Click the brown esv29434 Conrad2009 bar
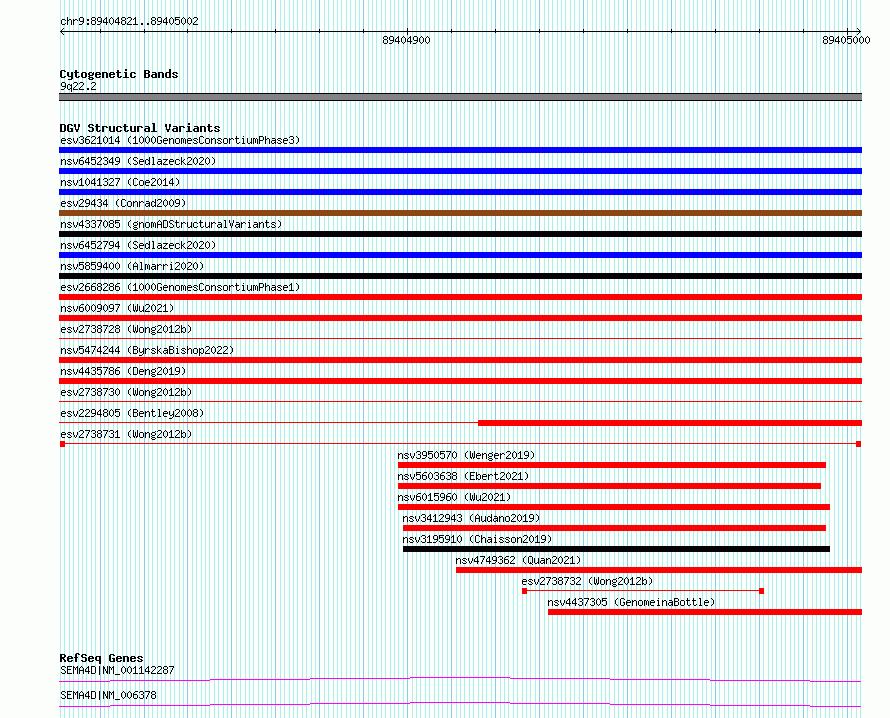The height and width of the screenshot is (718, 890). pyautogui.click(x=460, y=213)
